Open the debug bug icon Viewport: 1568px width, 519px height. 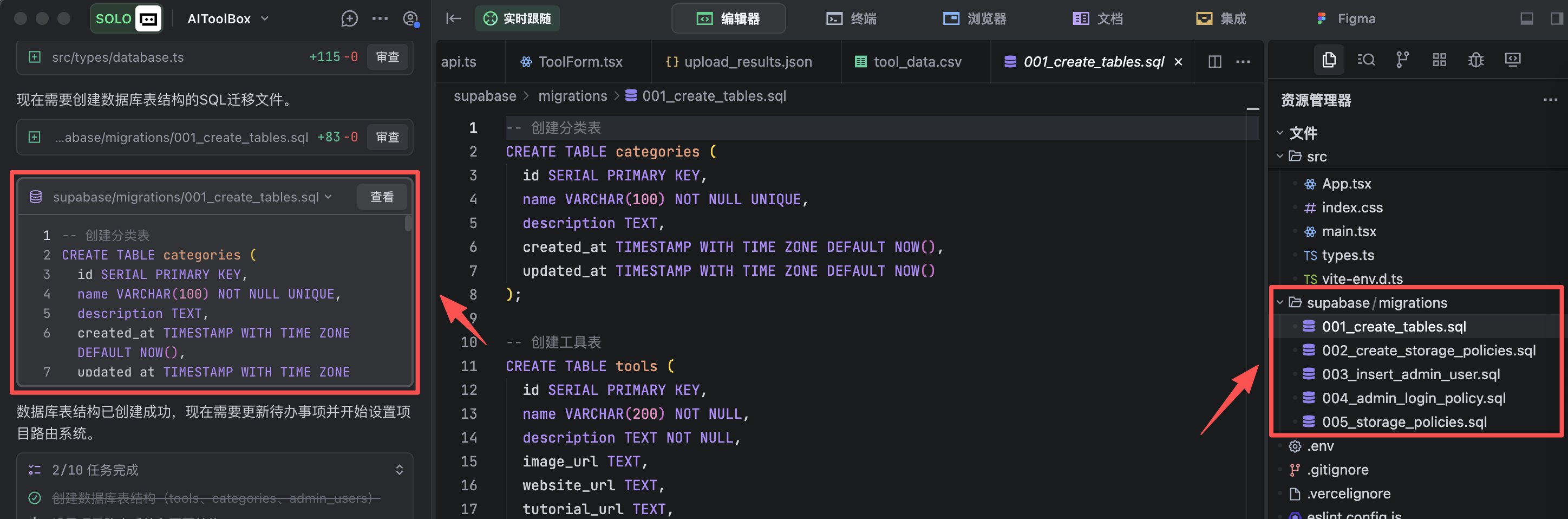pyautogui.click(x=1475, y=60)
